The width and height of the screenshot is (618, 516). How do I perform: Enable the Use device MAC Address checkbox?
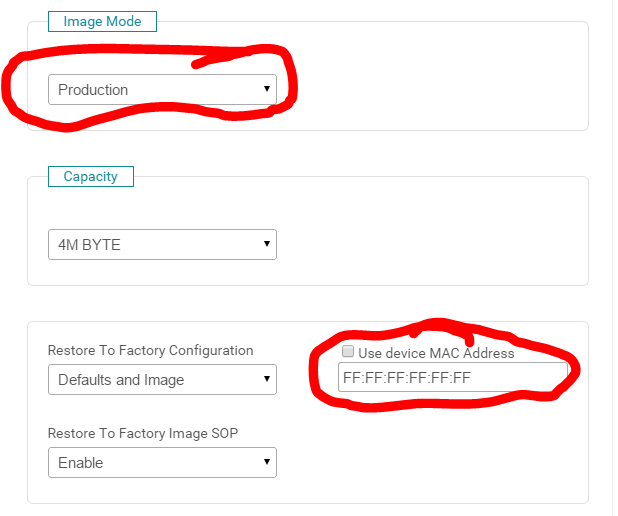coord(348,352)
